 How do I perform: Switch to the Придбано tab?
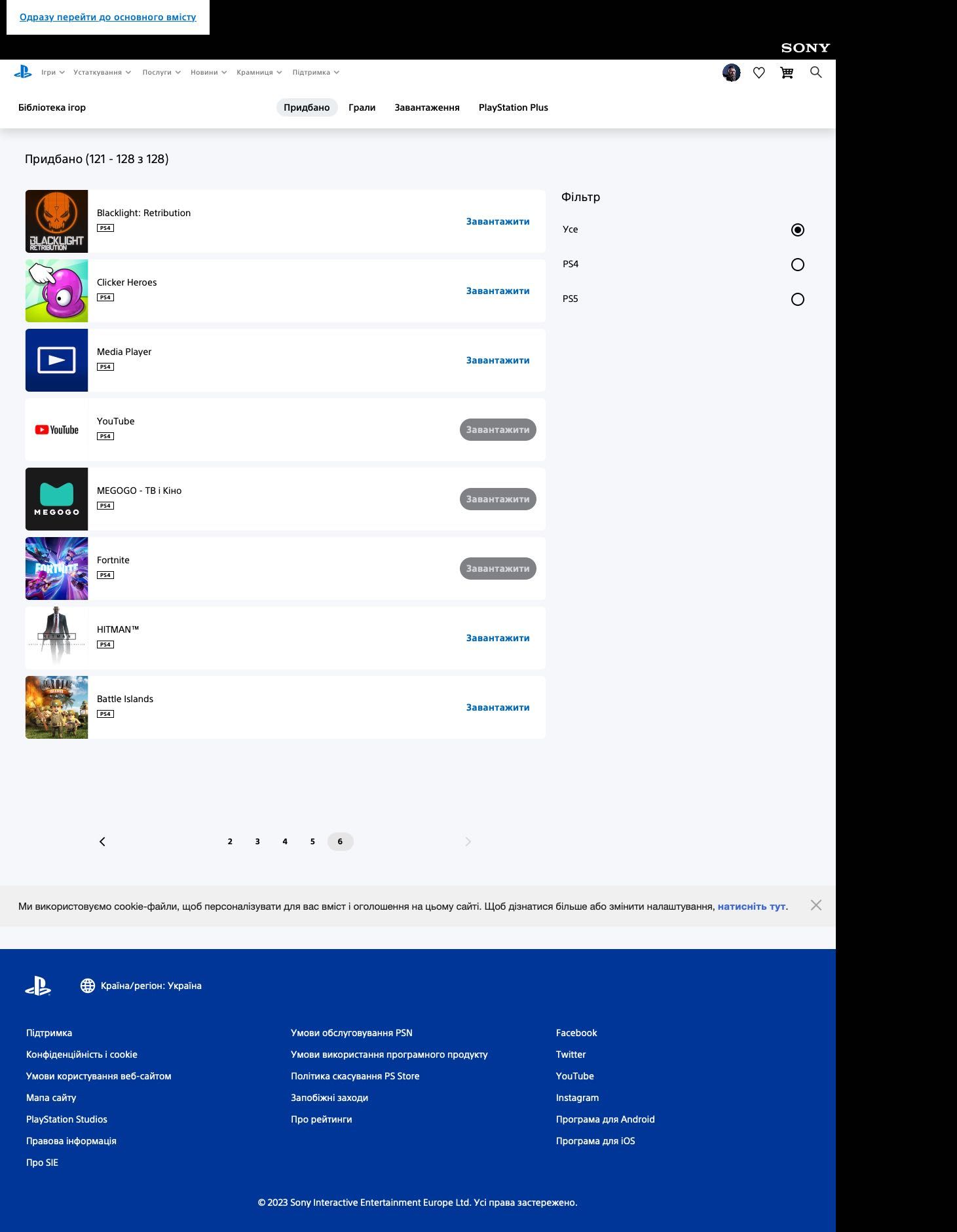[x=307, y=107]
